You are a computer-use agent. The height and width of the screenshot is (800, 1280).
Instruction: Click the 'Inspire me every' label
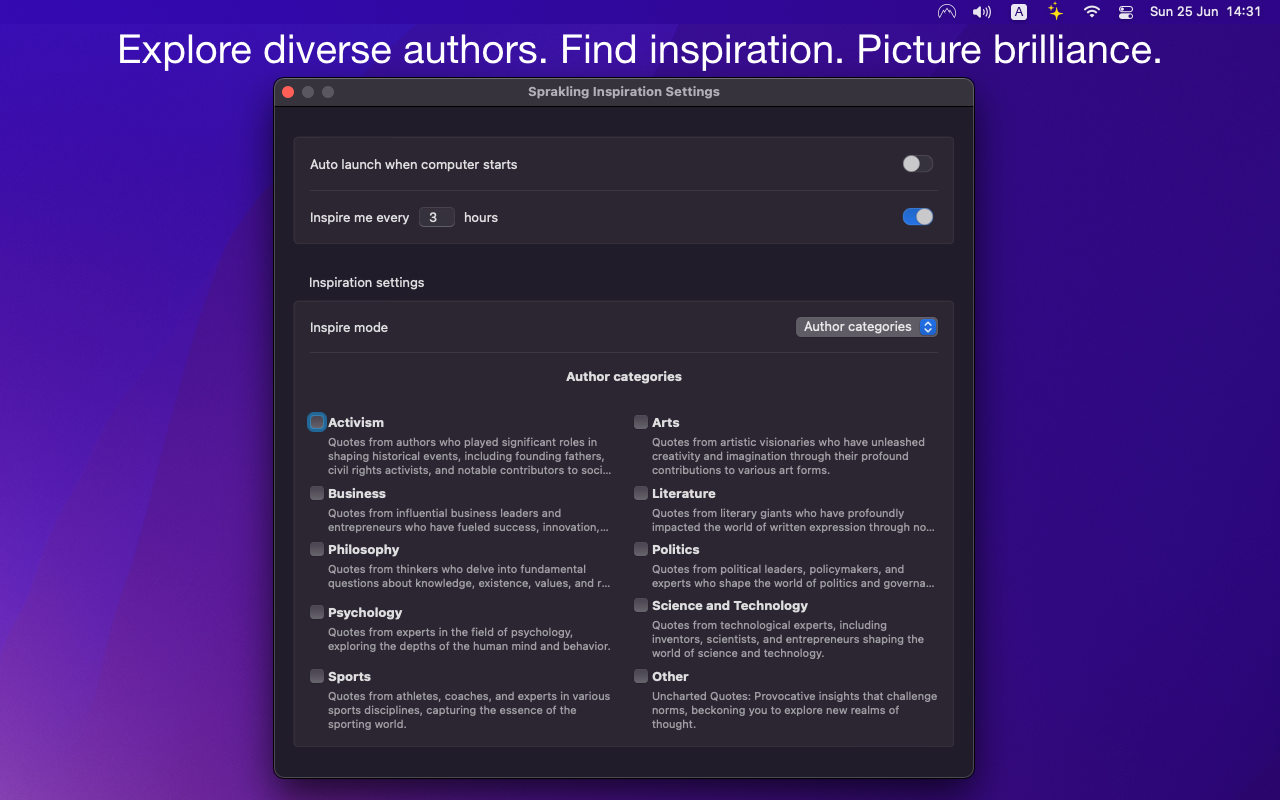pos(359,217)
